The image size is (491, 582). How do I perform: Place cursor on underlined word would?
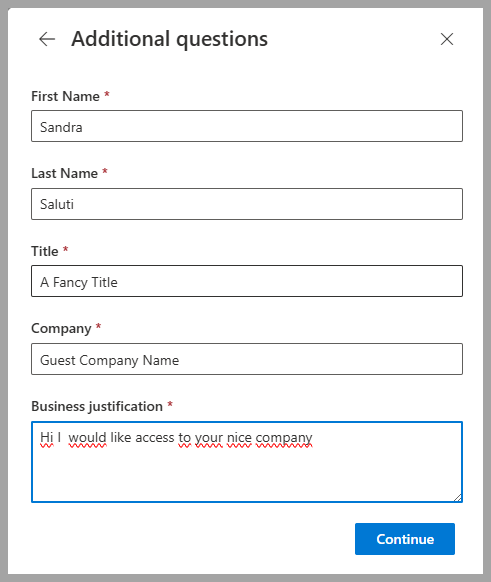pos(88,438)
